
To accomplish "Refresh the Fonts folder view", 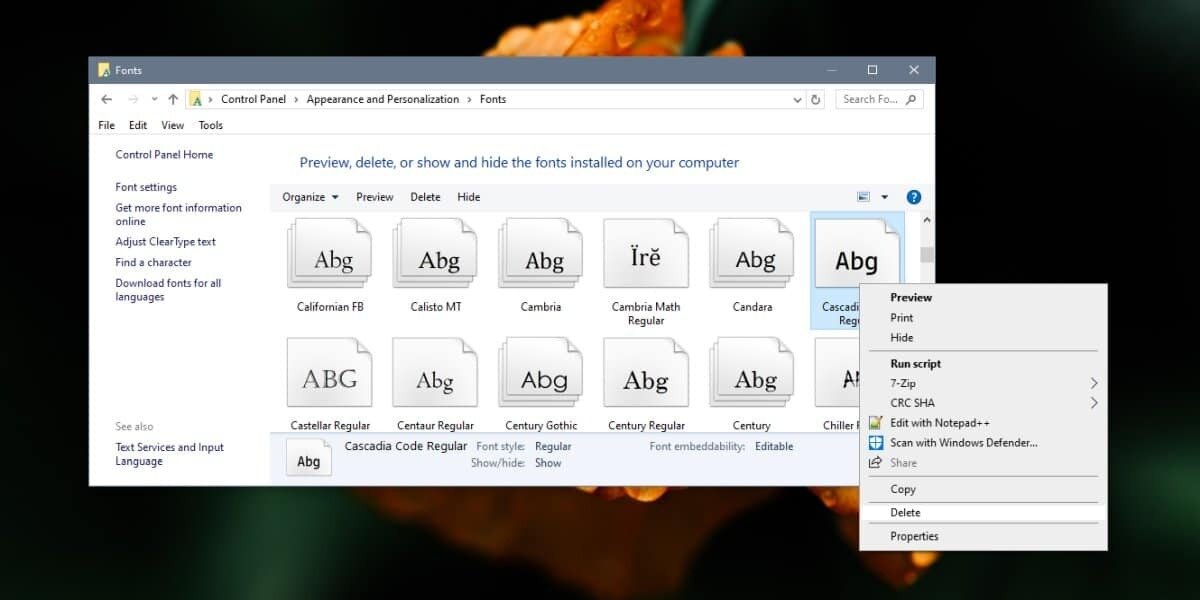I will coord(816,99).
